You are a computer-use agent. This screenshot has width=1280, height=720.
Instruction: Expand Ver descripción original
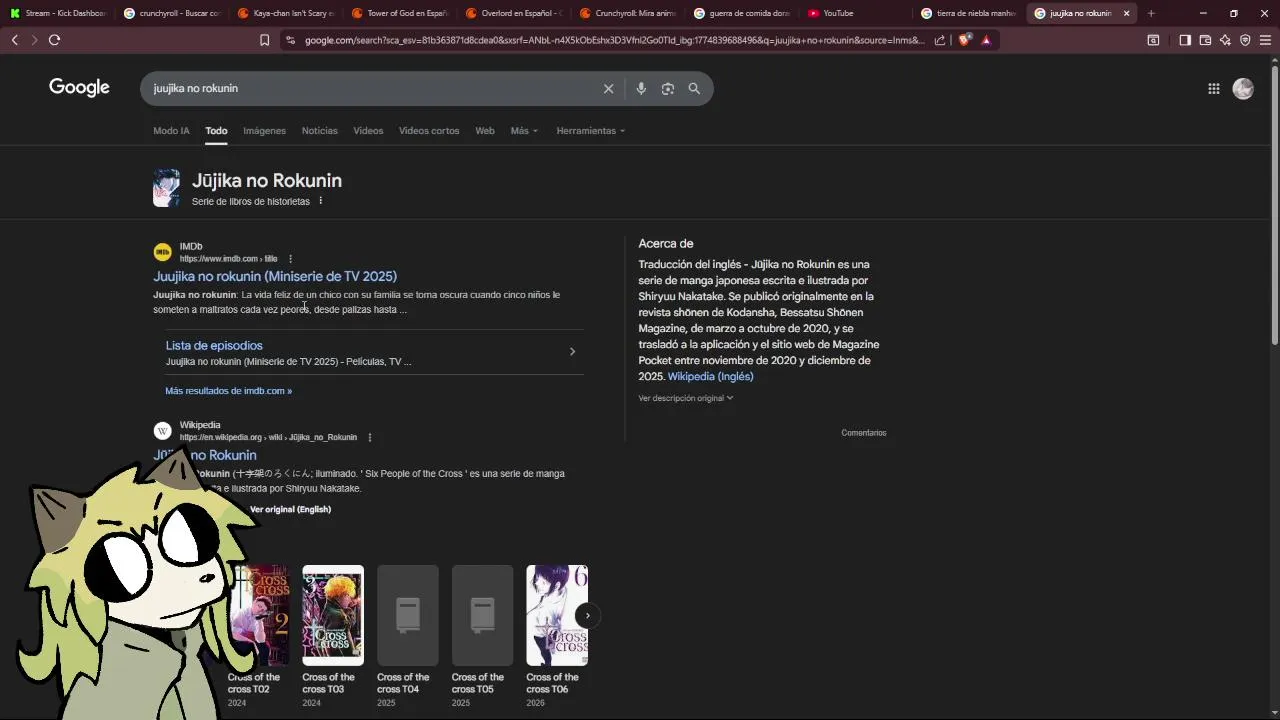click(x=686, y=398)
